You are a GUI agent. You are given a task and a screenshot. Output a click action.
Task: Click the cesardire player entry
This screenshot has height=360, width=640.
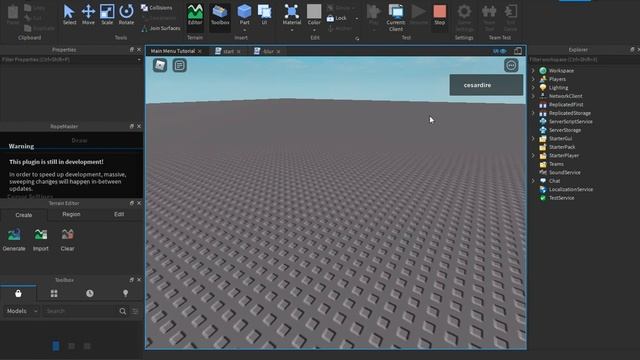coord(486,85)
